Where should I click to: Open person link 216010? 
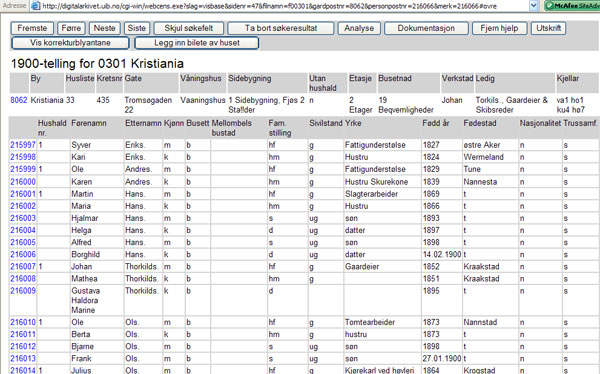tap(23, 322)
